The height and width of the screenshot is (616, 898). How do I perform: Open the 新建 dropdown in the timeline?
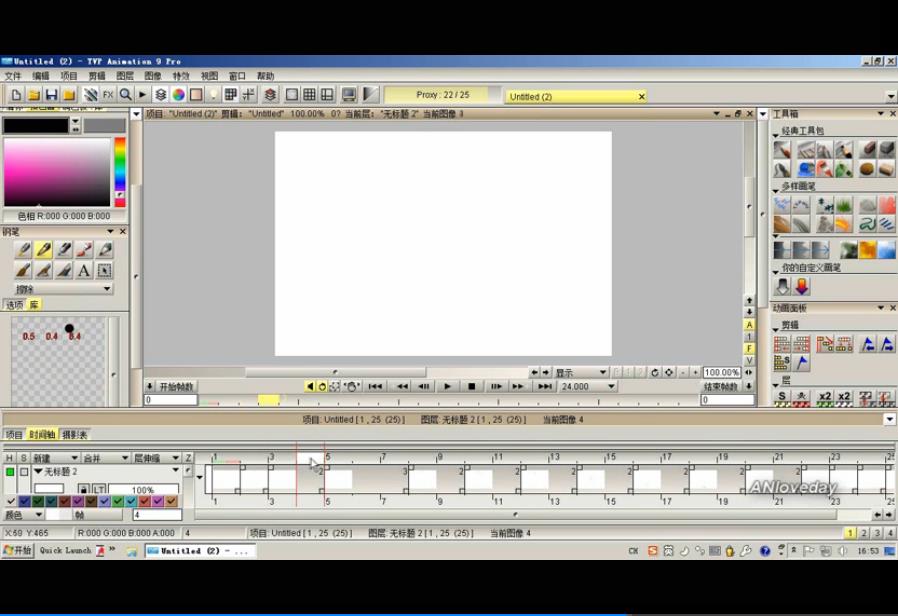(x=55, y=457)
